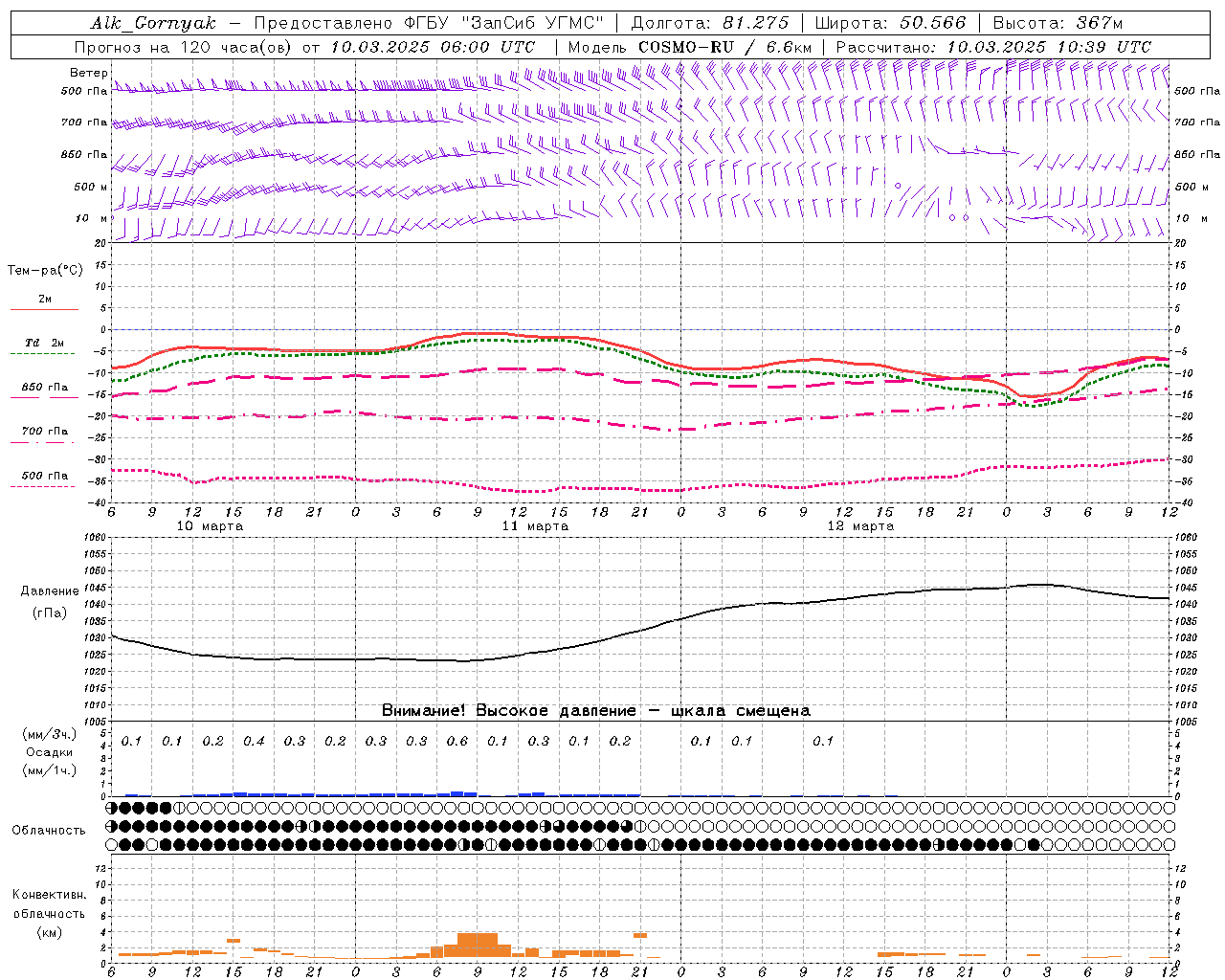Viewport: 1225px width, 980px height.
Task: Click the date label 12 марта
Action: click(860, 526)
